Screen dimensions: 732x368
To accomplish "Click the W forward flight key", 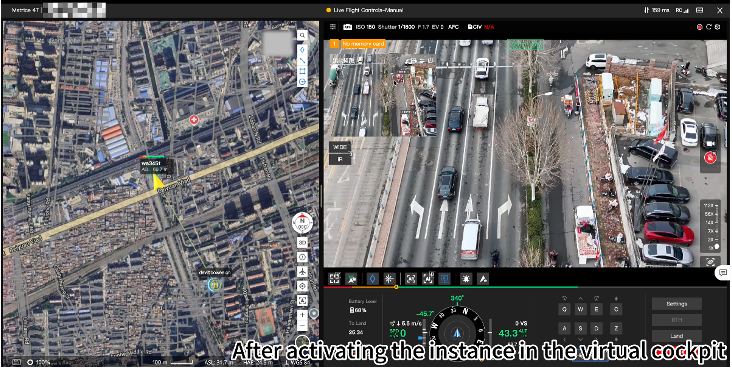I will coord(580,309).
